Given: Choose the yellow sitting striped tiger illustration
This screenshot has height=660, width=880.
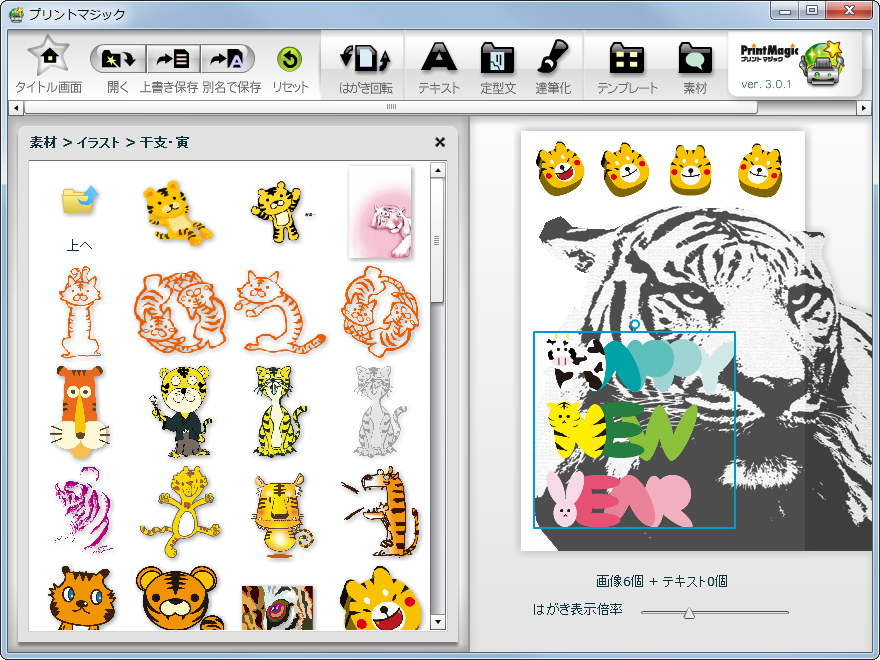Looking at the screenshot, I should pyautogui.click(x=279, y=412).
